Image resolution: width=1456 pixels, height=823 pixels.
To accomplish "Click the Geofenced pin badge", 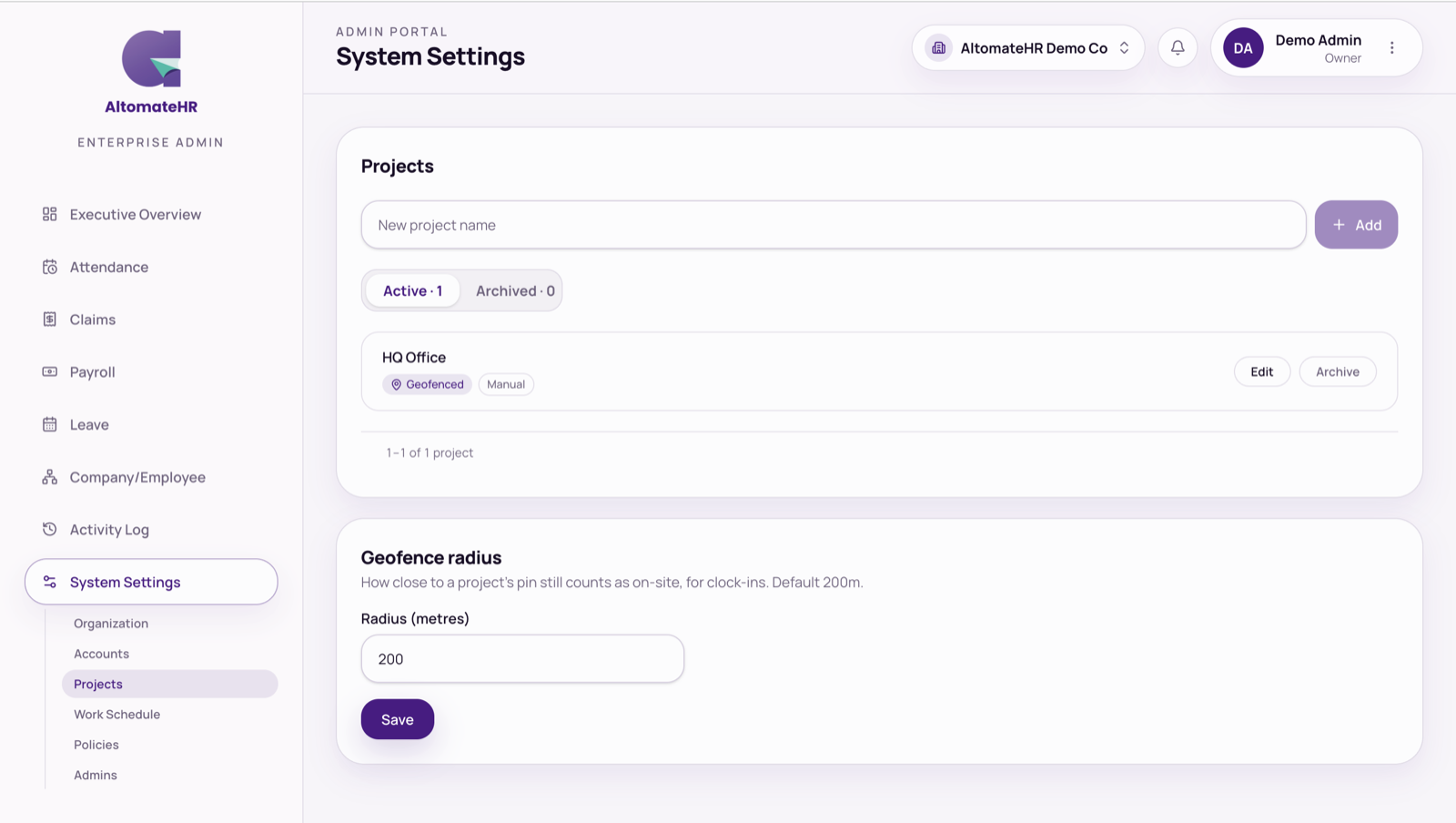I will pyautogui.click(x=427, y=384).
